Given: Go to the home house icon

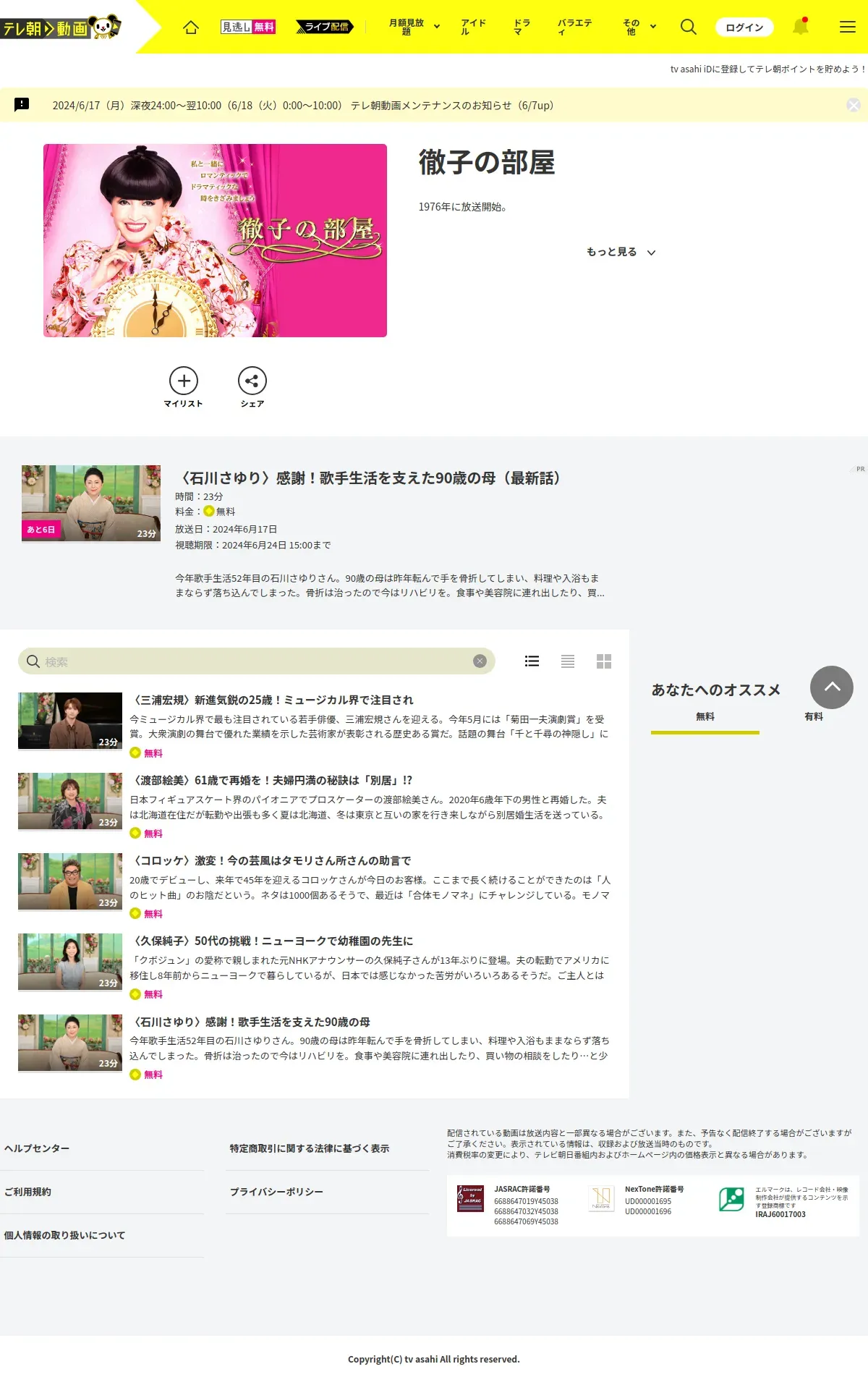Looking at the screenshot, I should [x=191, y=27].
